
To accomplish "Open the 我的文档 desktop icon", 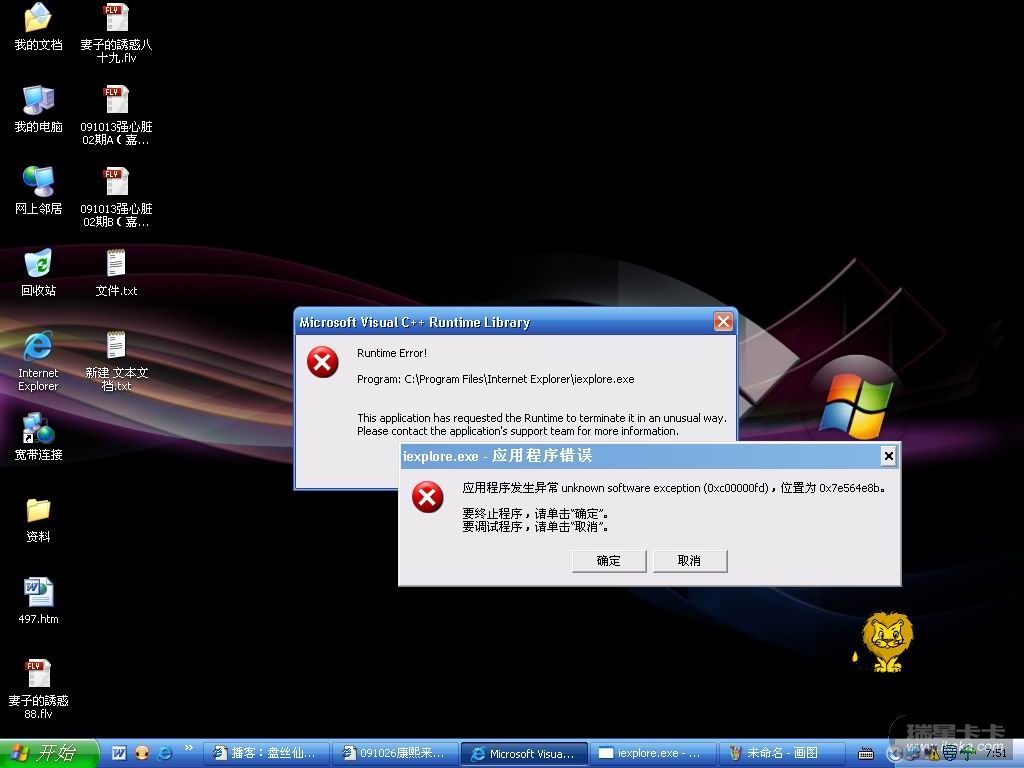I will coord(38,27).
